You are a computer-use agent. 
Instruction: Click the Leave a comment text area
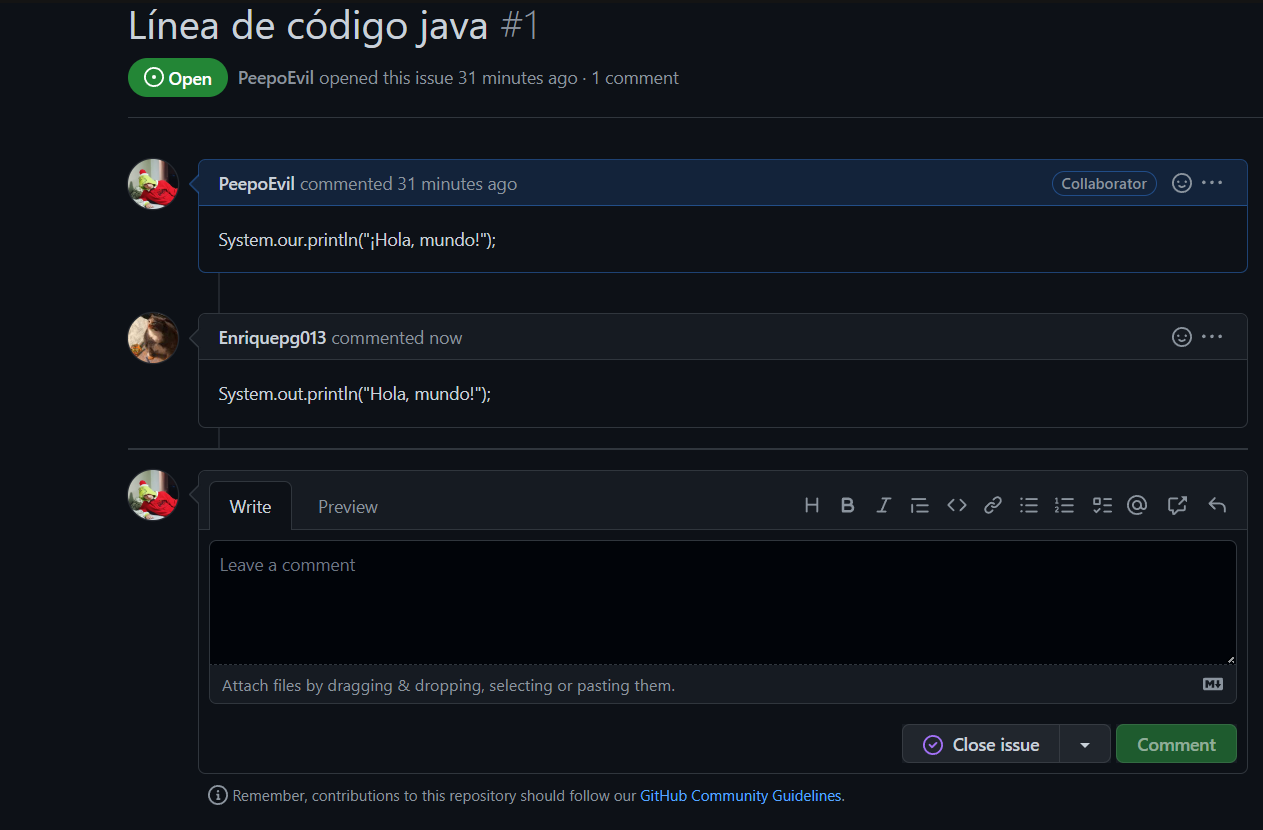[x=722, y=600]
